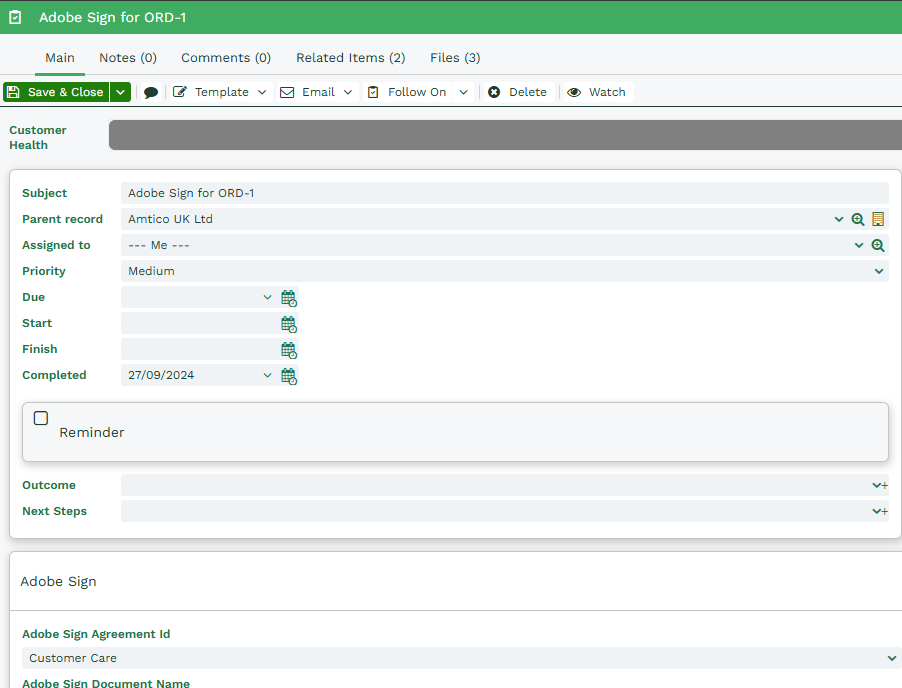Click the Watch eye icon
The image size is (902, 688).
click(x=574, y=92)
